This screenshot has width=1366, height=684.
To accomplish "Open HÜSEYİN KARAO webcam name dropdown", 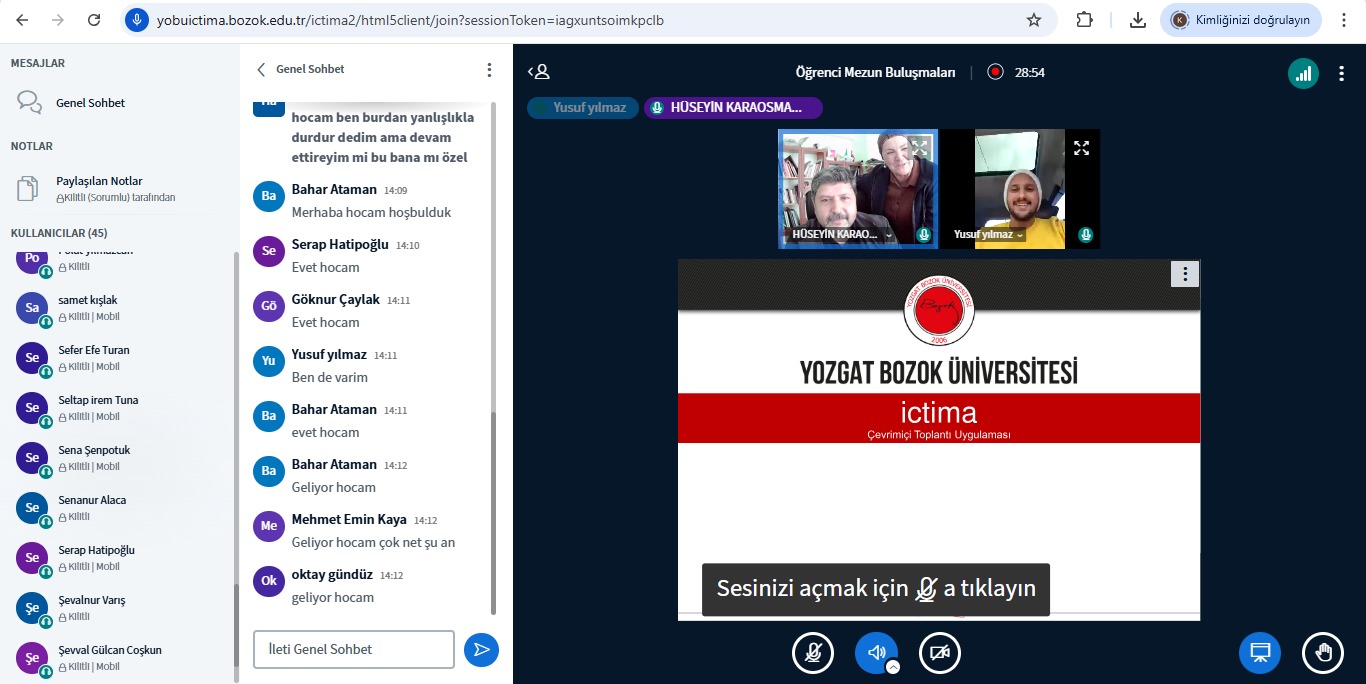I will click(843, 235).
